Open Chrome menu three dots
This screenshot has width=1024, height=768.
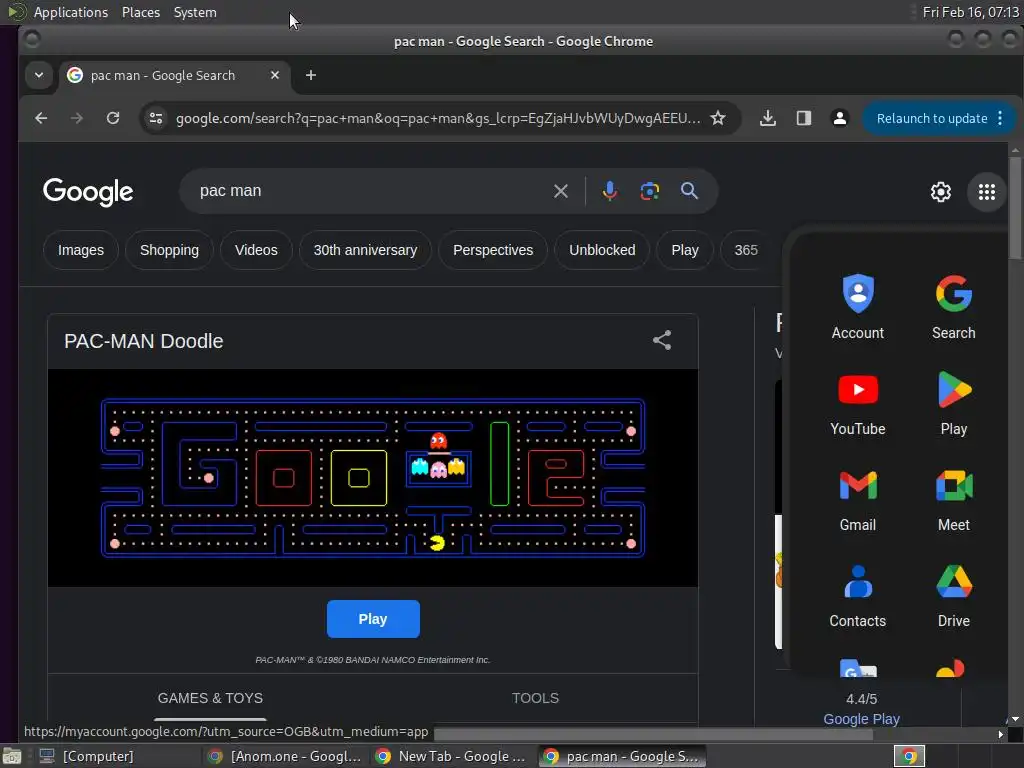point(1000,118)
